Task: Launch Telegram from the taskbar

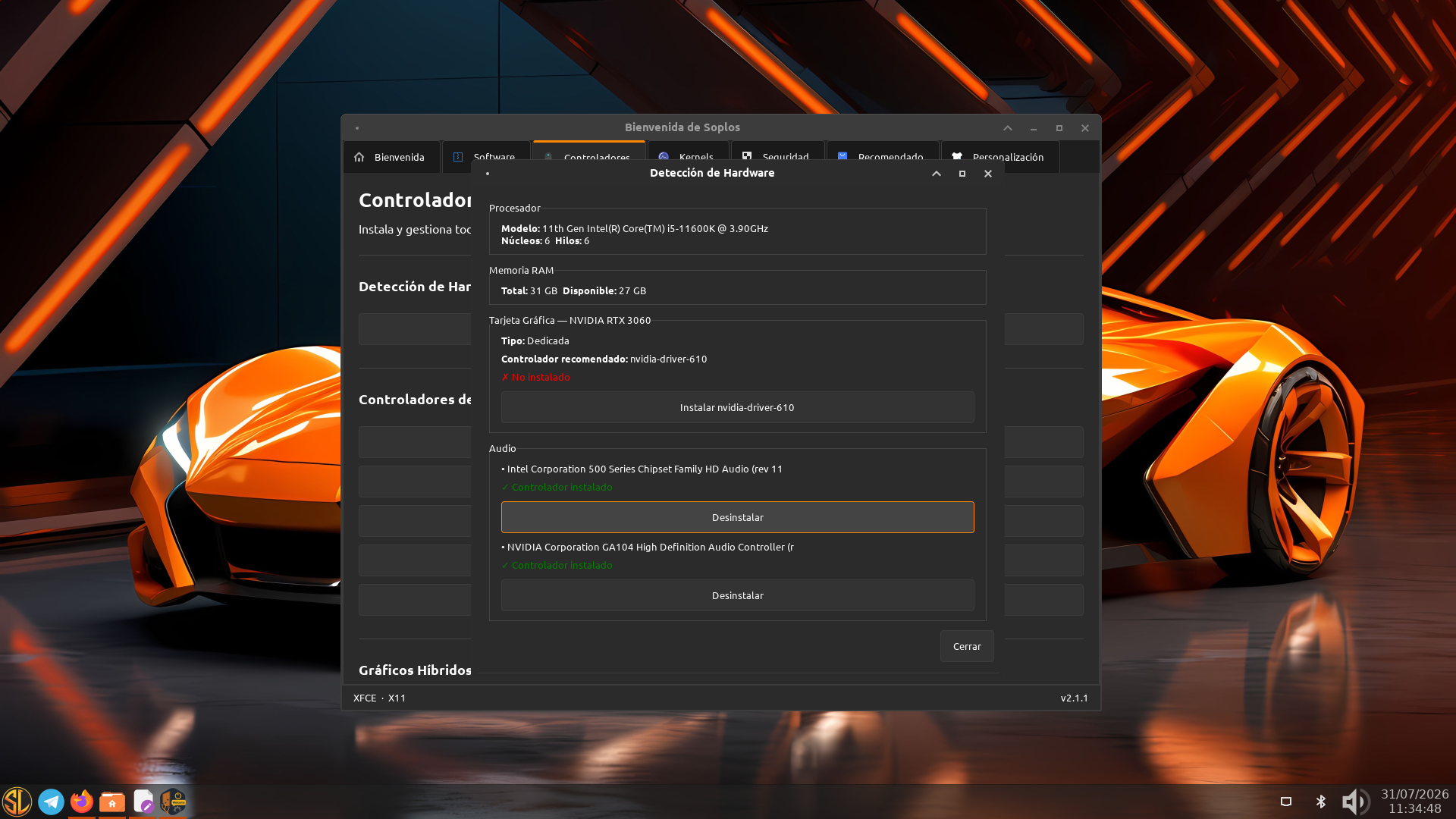Action: (51, 802)
